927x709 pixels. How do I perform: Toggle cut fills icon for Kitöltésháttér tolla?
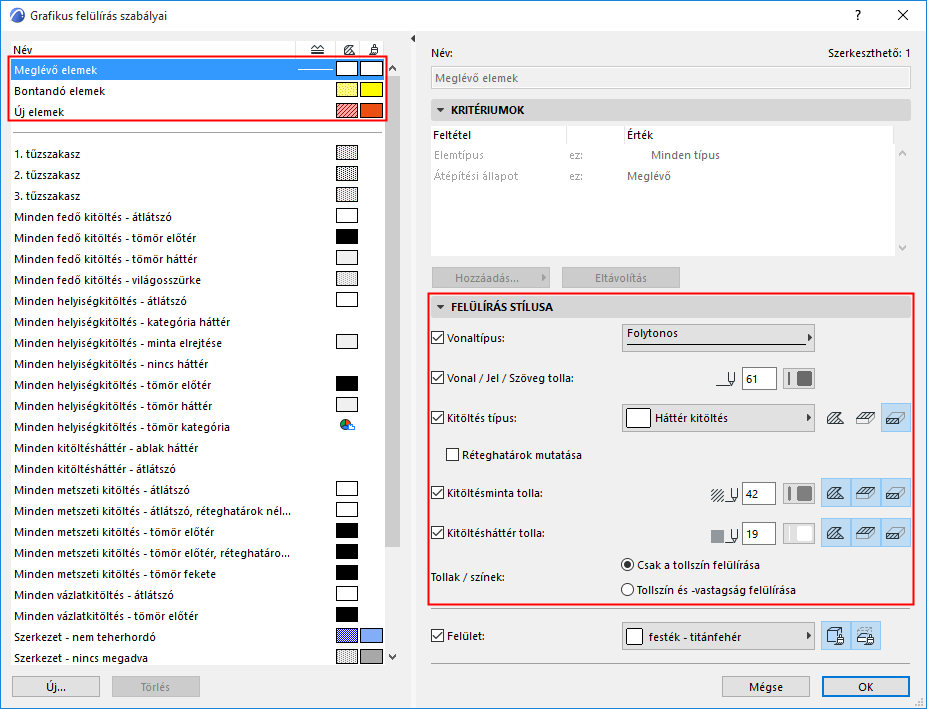point(896,533)
